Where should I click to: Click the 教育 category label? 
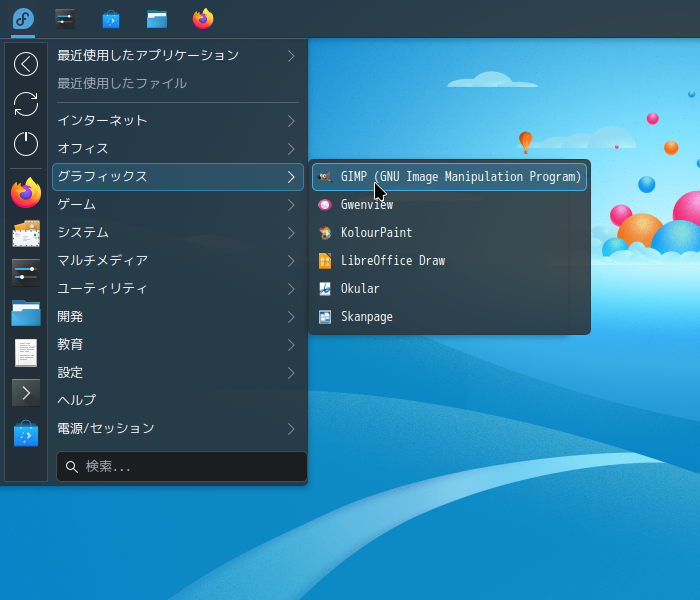point(70,345)
